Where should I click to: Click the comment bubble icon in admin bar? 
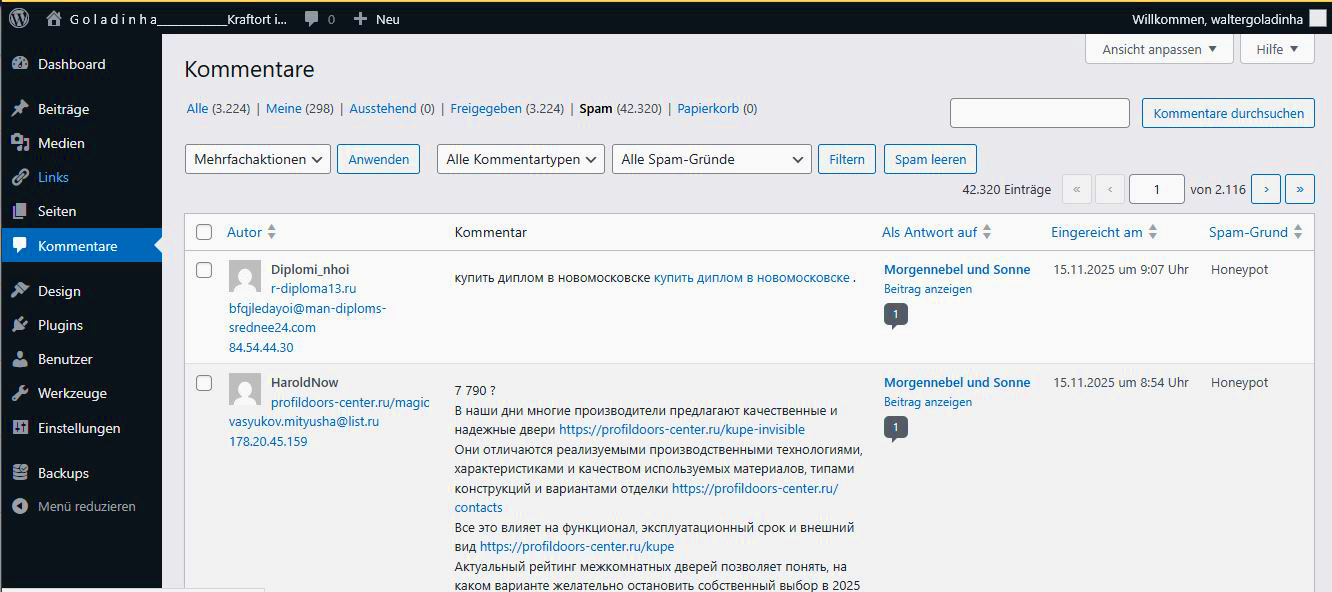tap(312, 19)
